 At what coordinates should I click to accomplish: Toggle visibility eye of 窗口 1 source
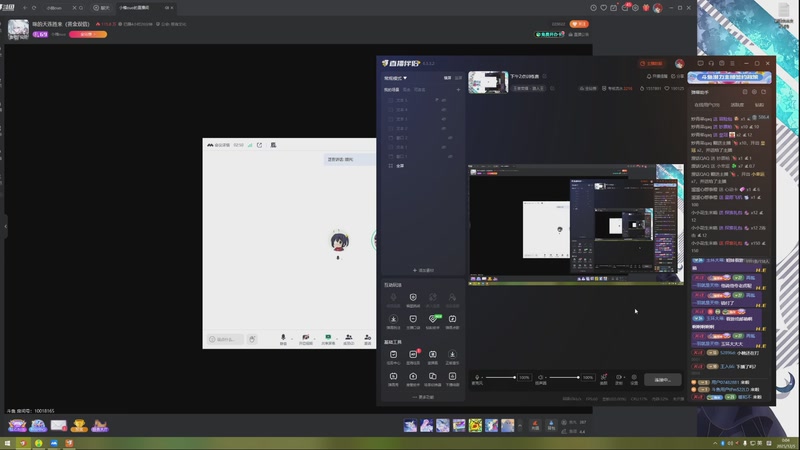(x=450, y=157)
